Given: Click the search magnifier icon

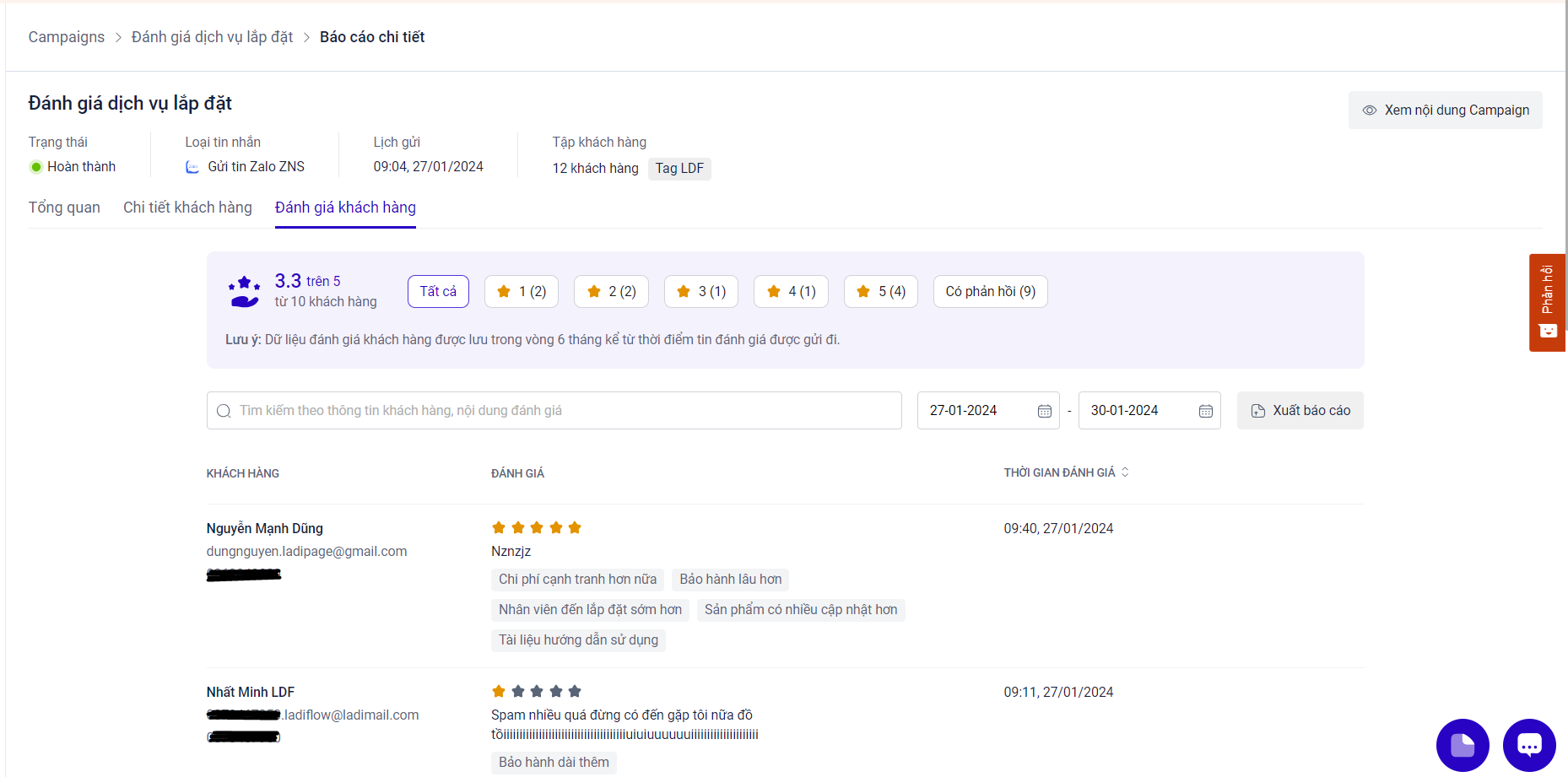Looking at the screenshot, I should (x=224, y=411).
